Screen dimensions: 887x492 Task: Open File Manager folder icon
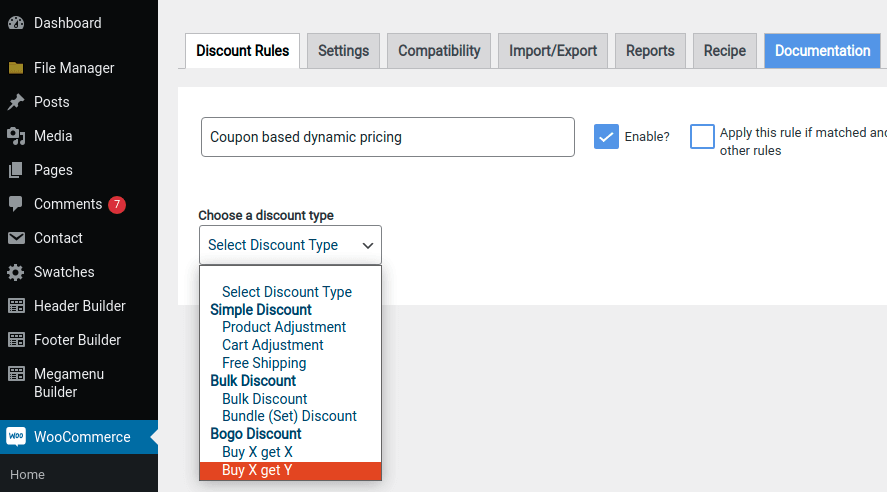(x=16, y=68)
